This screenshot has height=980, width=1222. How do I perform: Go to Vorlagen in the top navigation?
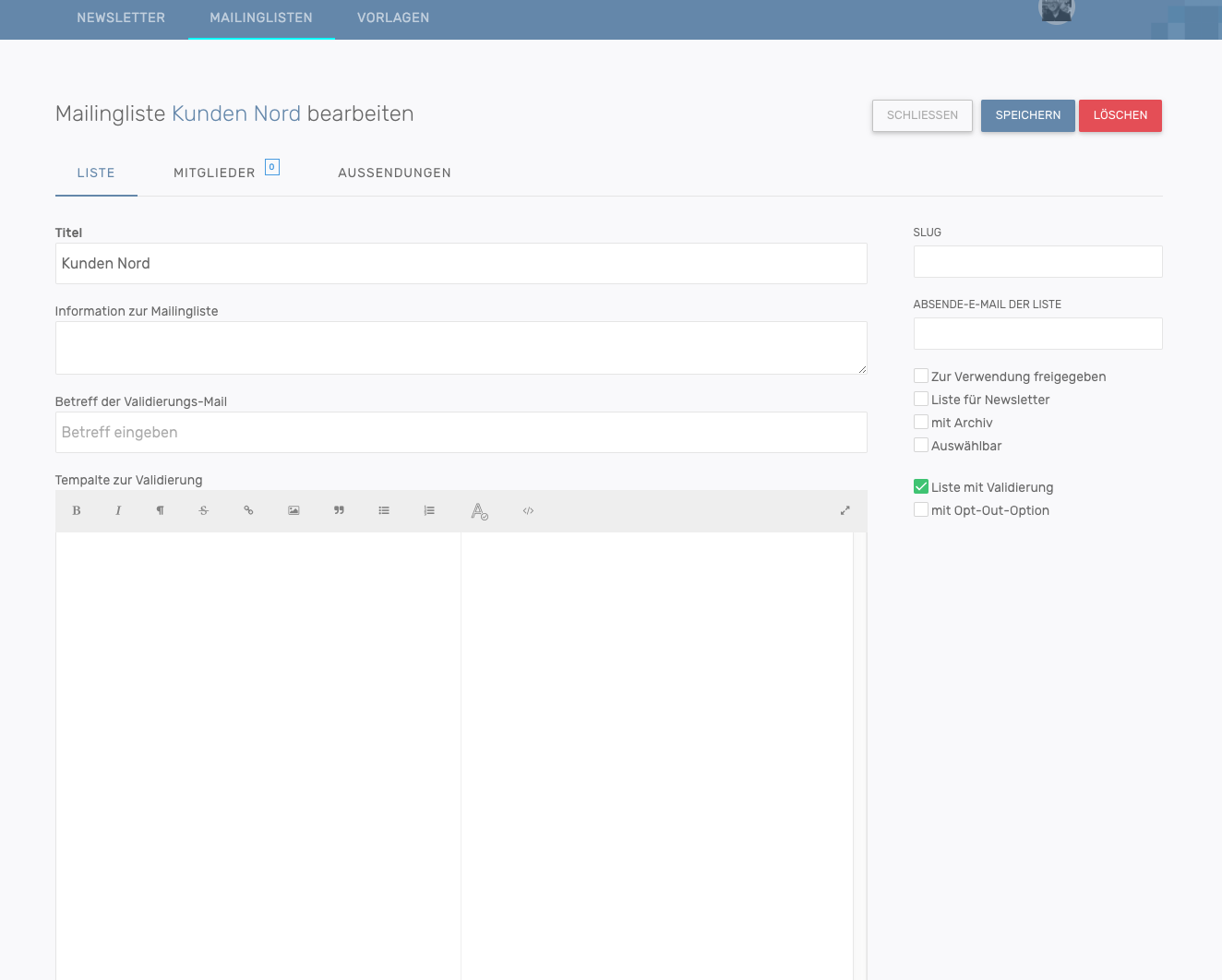click(393, 18)
